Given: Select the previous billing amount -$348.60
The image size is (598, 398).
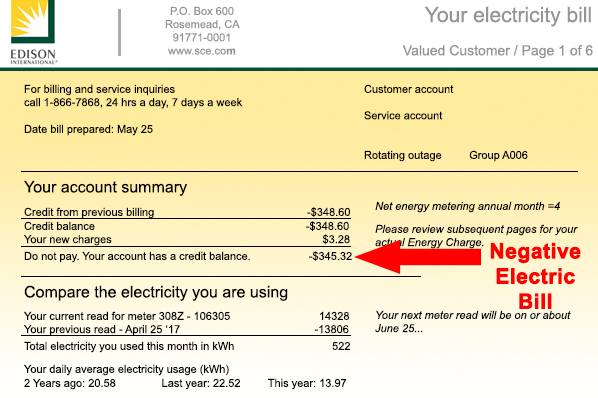Looking at the screenshot, I should tap(329, 212).
